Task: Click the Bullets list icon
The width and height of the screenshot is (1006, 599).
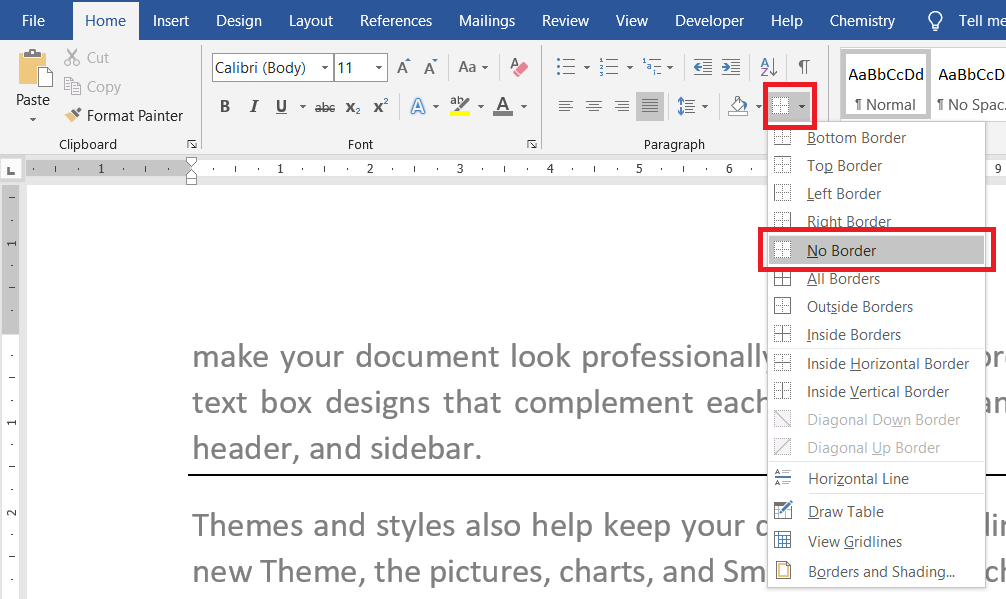Action: click(x=566, y=68)
